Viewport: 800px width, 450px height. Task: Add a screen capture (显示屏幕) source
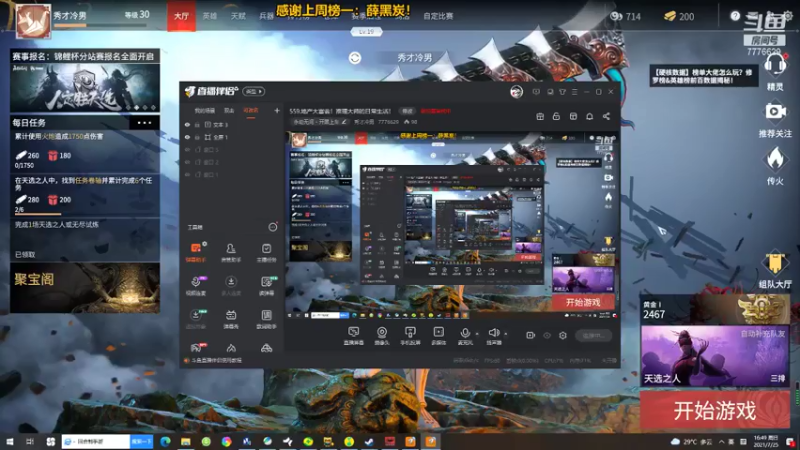coord(353,336)
